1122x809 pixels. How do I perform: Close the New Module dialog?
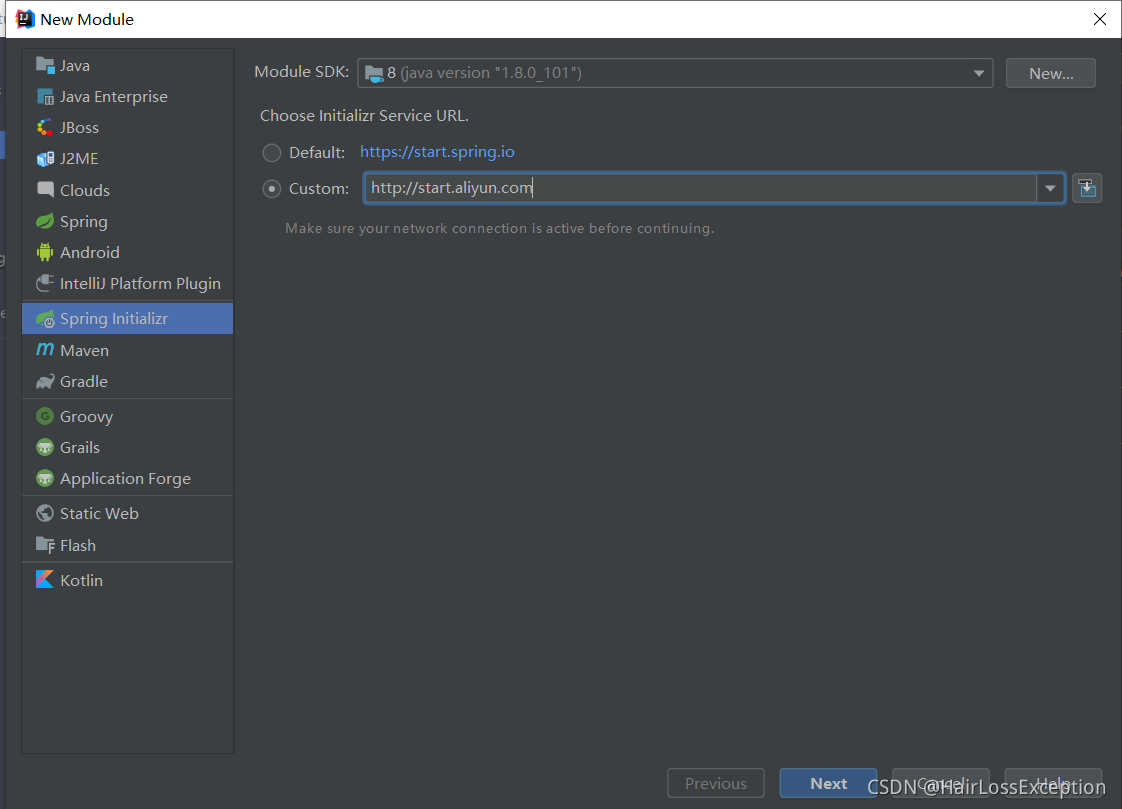pos(1100,19)
